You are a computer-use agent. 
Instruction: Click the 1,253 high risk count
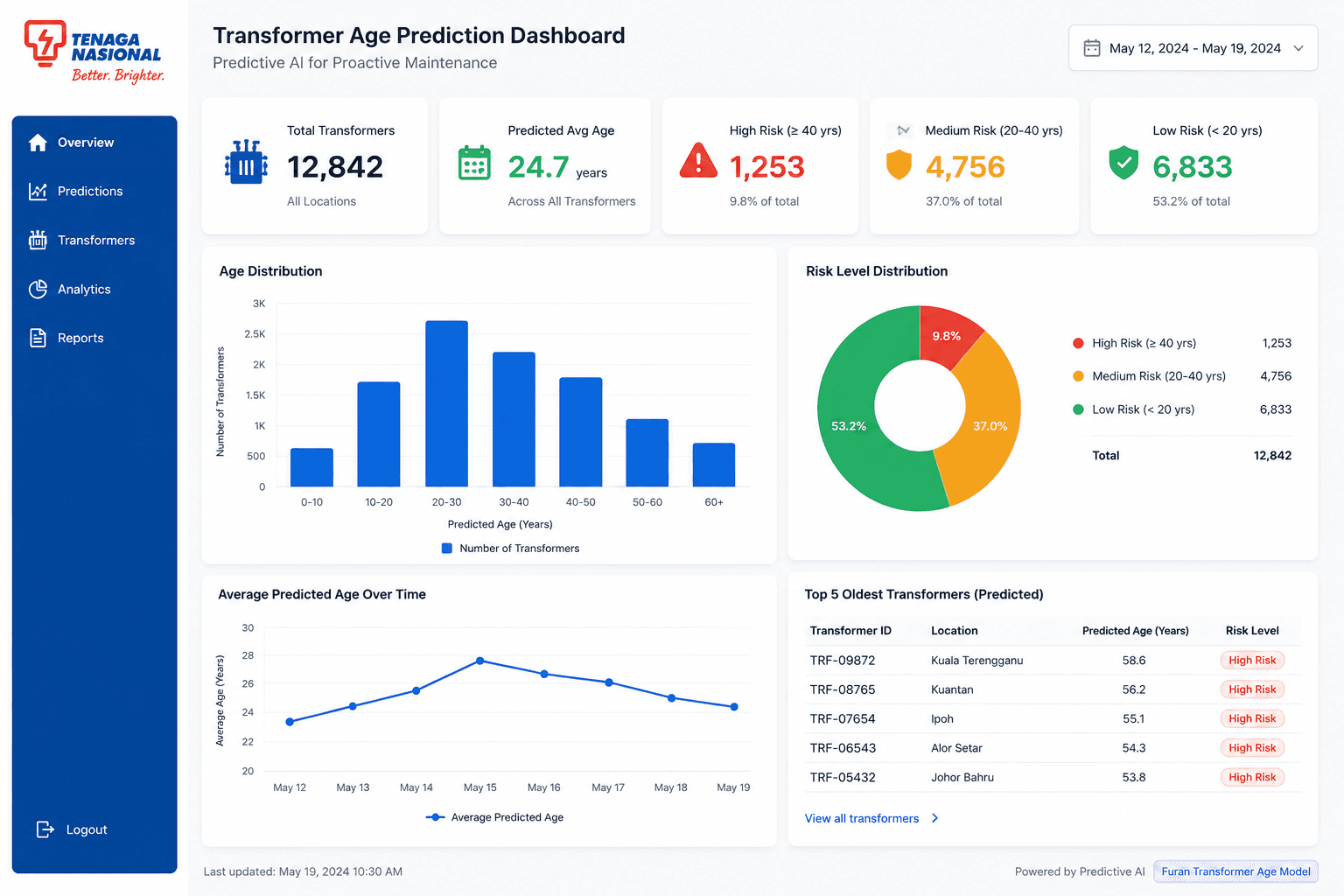point(766,167)
